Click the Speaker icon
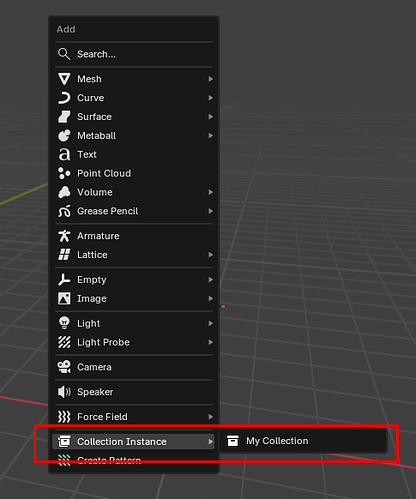Viewport: 416px width, 499px height. (64, 392)
